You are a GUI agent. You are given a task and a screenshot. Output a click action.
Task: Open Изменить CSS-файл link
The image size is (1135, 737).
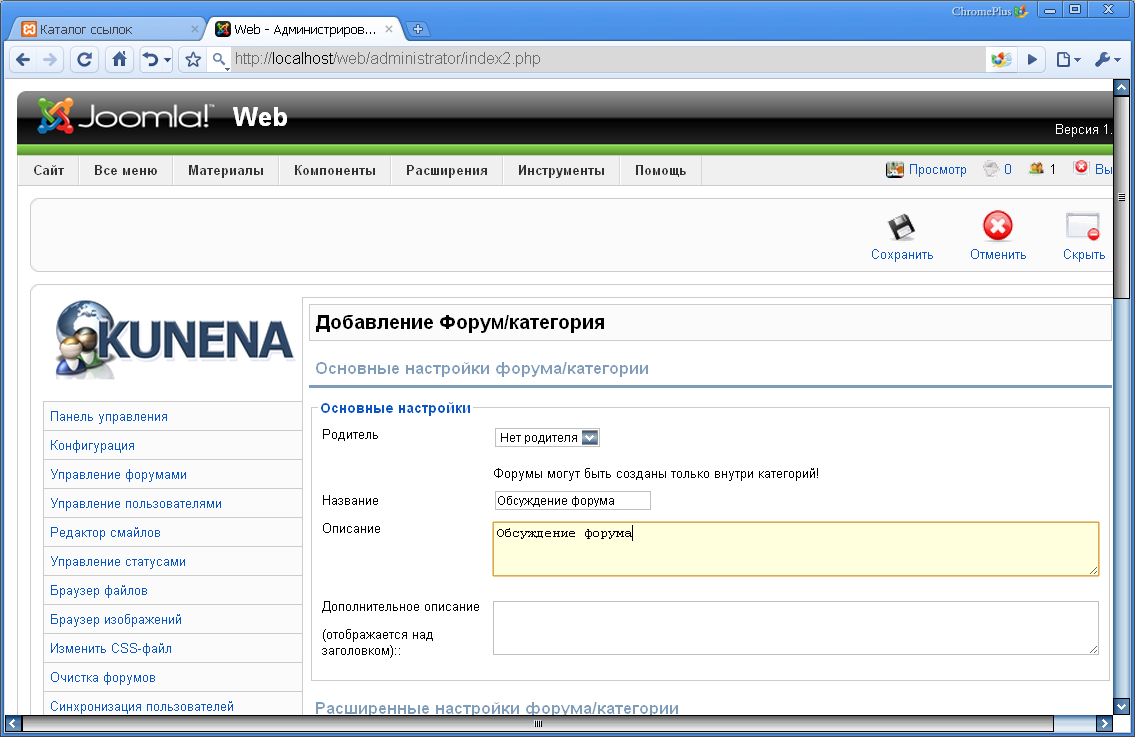pyautogui.click(x=111, y=648)
